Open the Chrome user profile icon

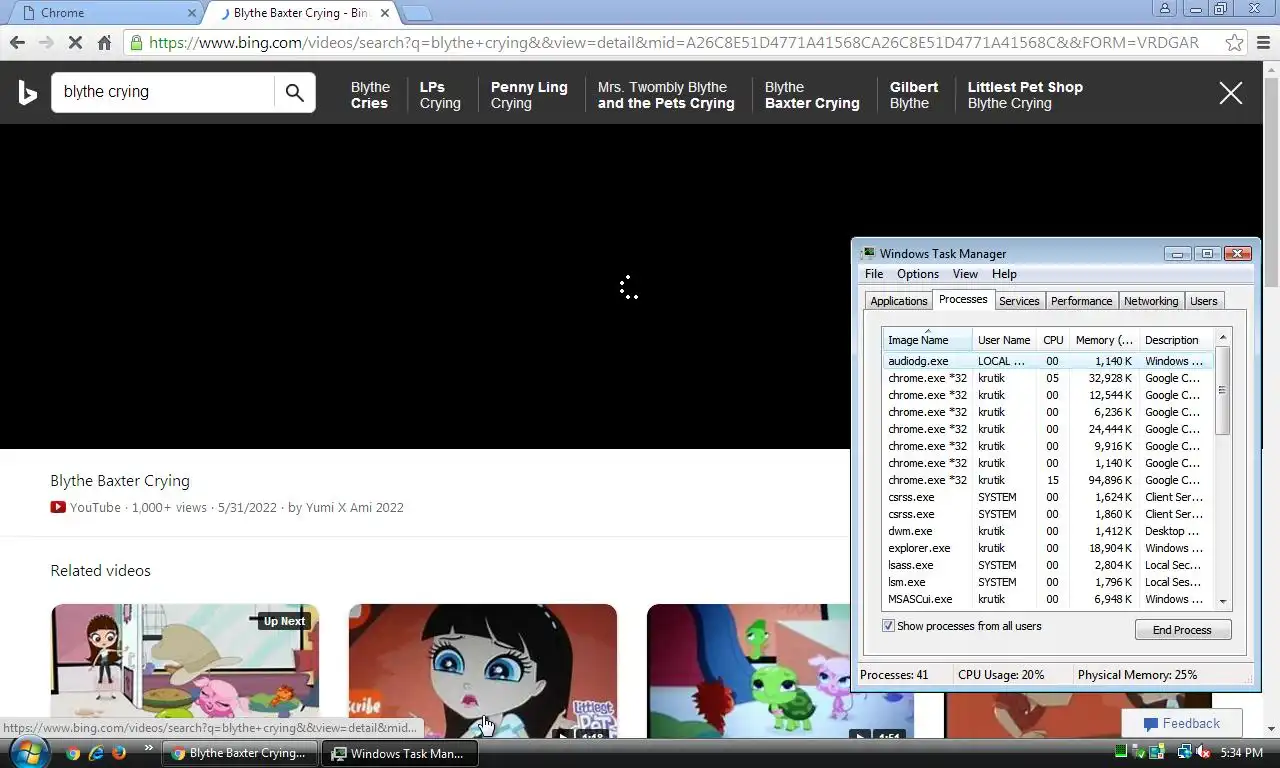coord(1165,9)
